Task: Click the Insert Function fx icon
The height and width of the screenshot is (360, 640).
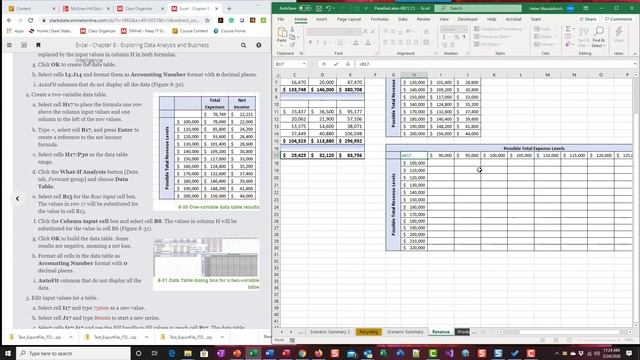Action: tap(347, 64)
